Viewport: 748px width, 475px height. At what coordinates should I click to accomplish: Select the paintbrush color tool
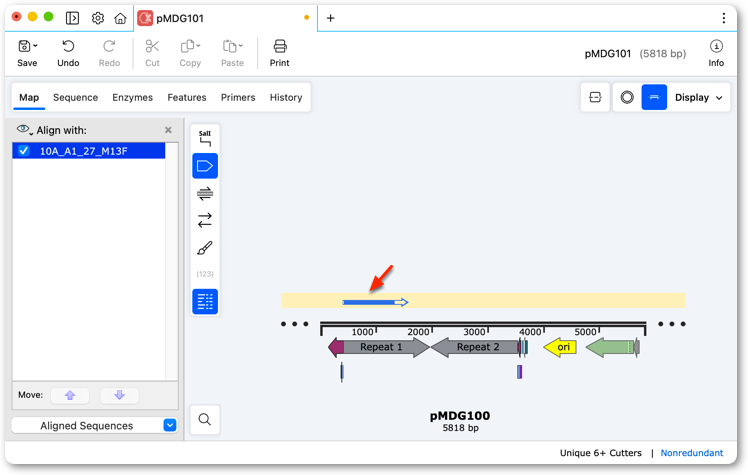(205, 248)
